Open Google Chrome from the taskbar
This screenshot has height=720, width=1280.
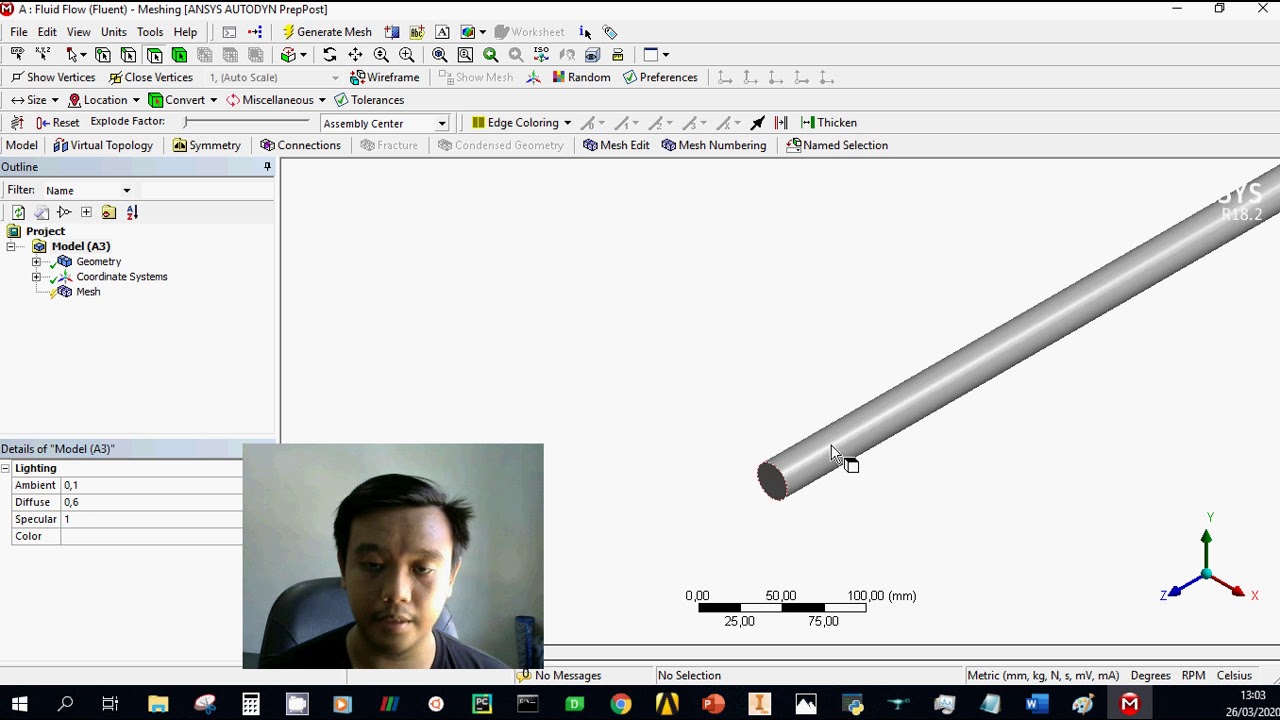coord(621,704)
